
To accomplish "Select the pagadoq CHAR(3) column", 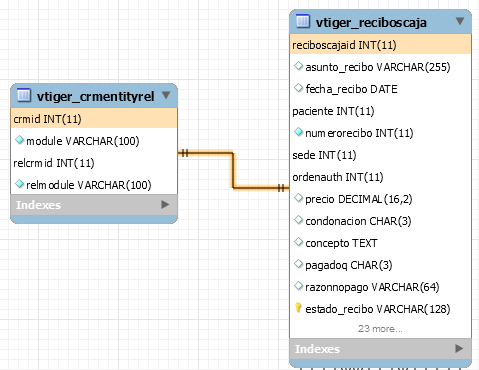I will click(x=380, y=265).
